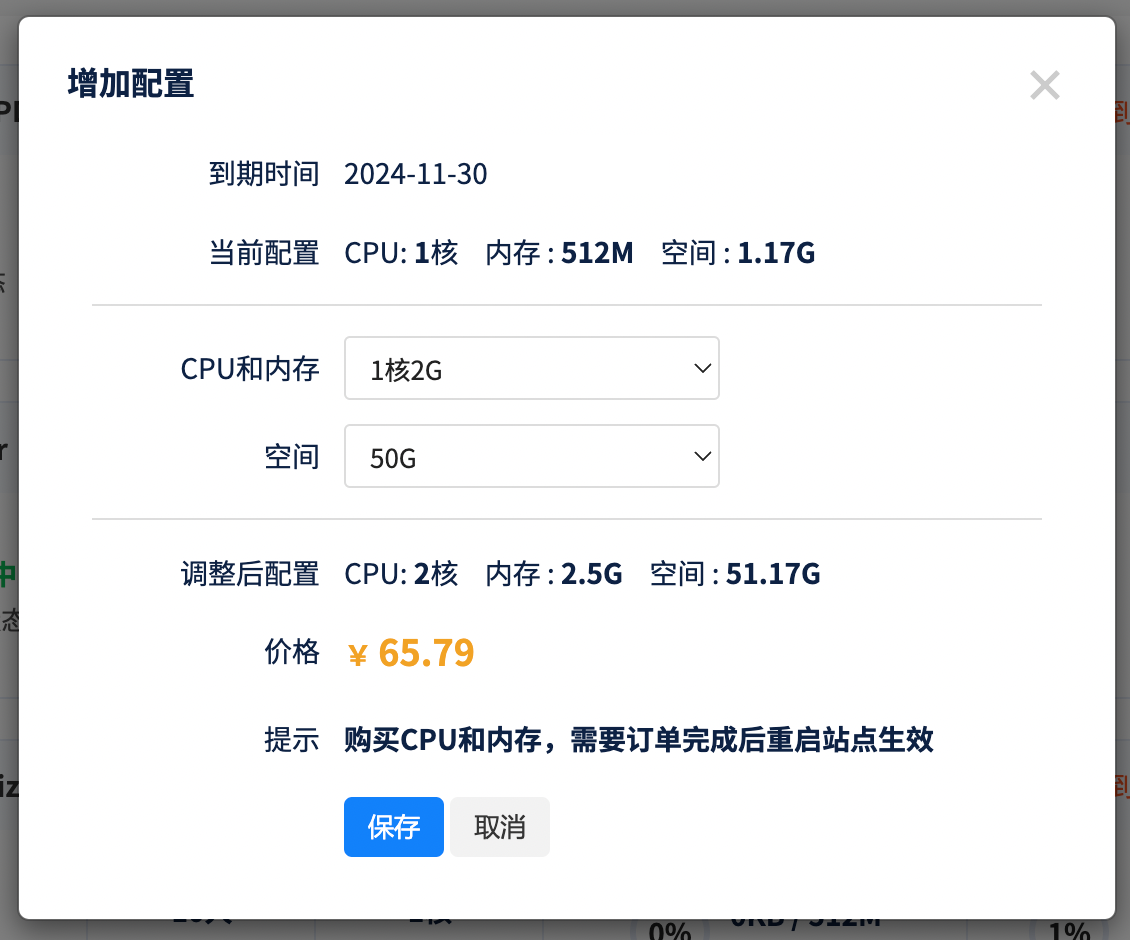Click current space value 1.17G
The image size is (1130, 940).
(776, 254)
